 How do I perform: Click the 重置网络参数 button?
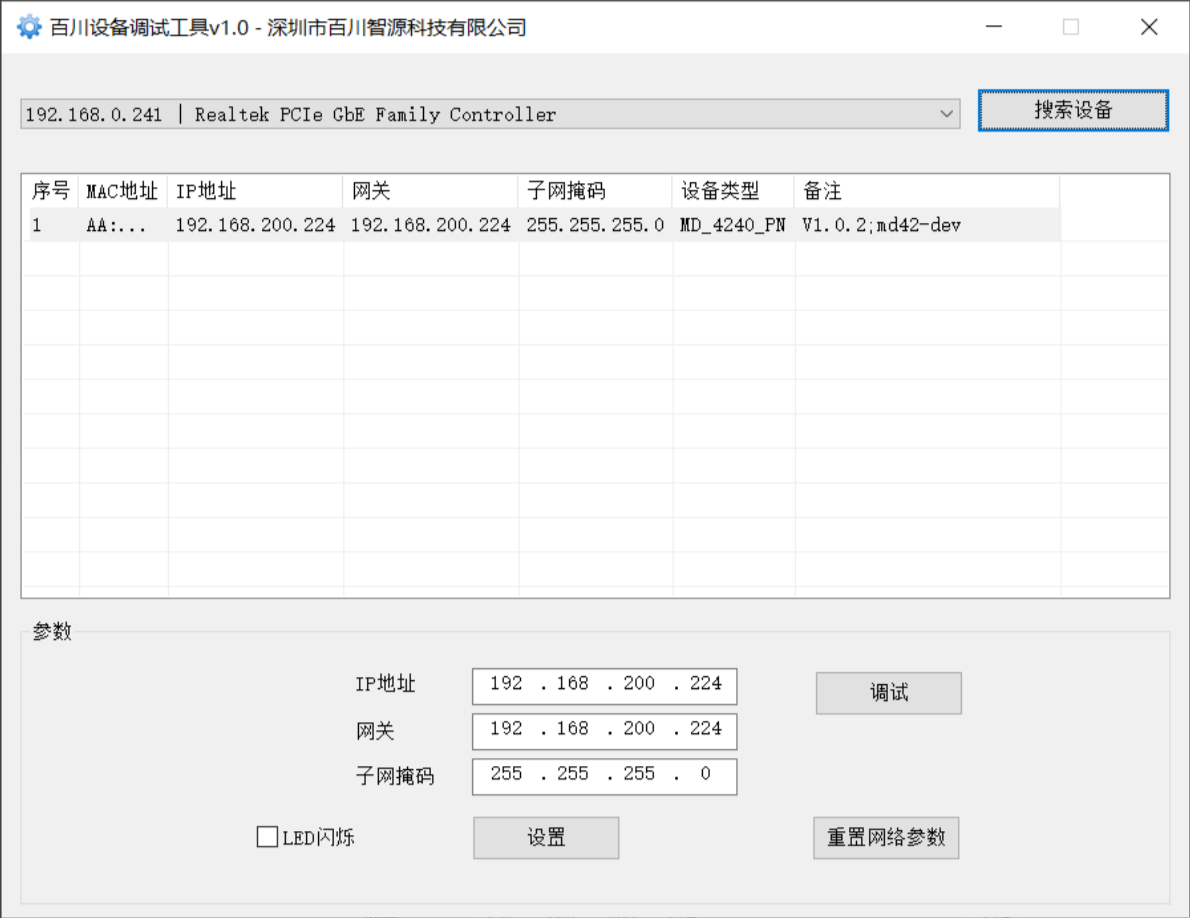point(885,838)
